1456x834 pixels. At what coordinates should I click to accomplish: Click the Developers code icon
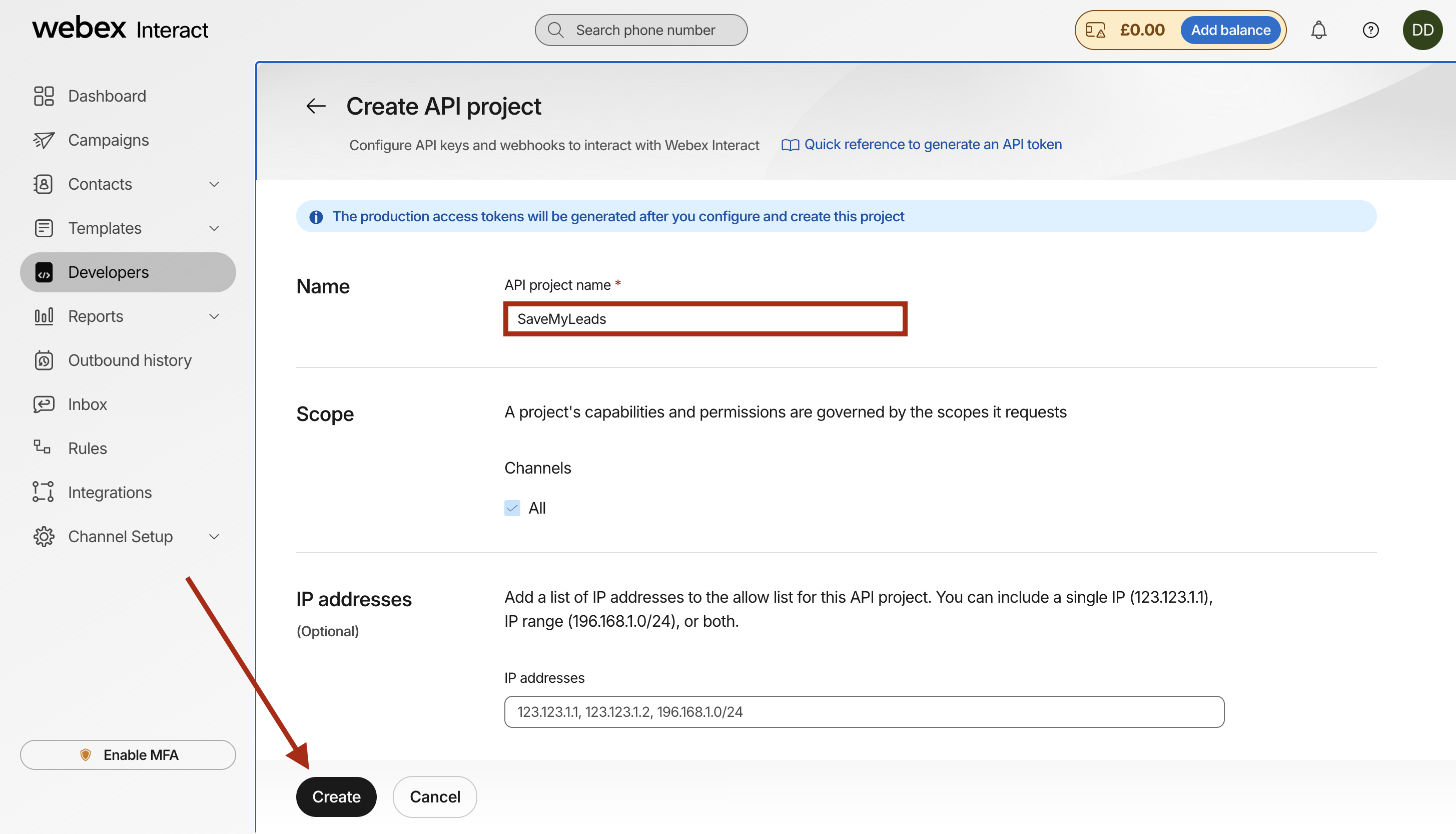pyautogui.click(x=44, y=272)
